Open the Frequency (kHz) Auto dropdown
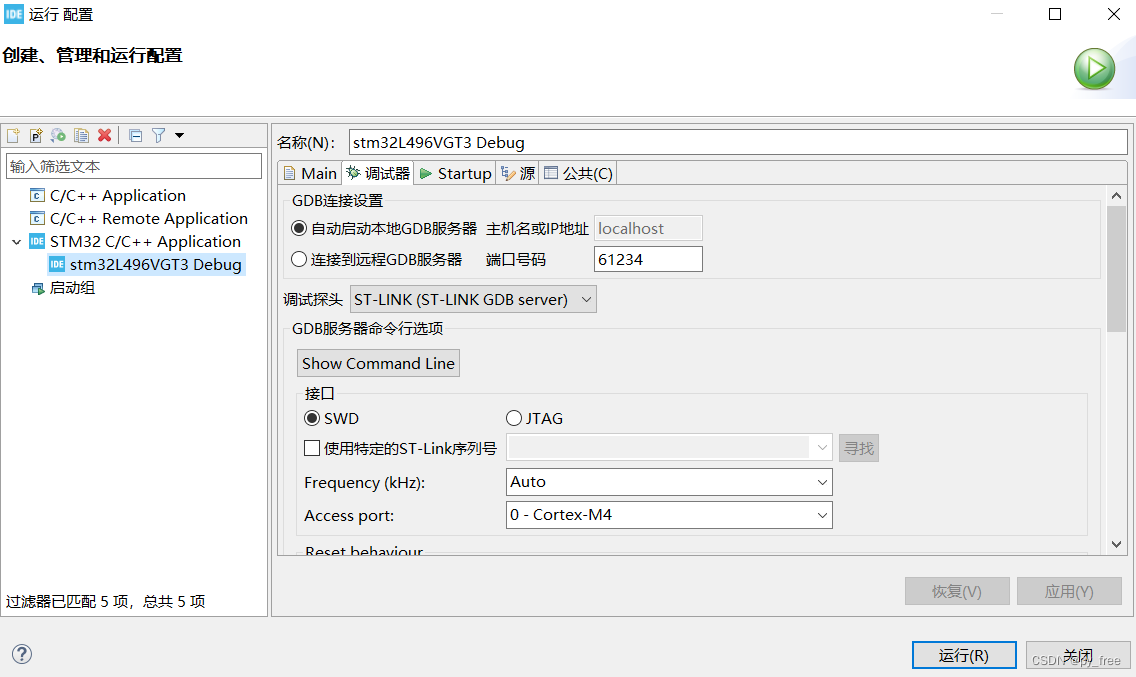Image resolution: width=1136 pixels, height=677 pixels. tap(669, 482)
